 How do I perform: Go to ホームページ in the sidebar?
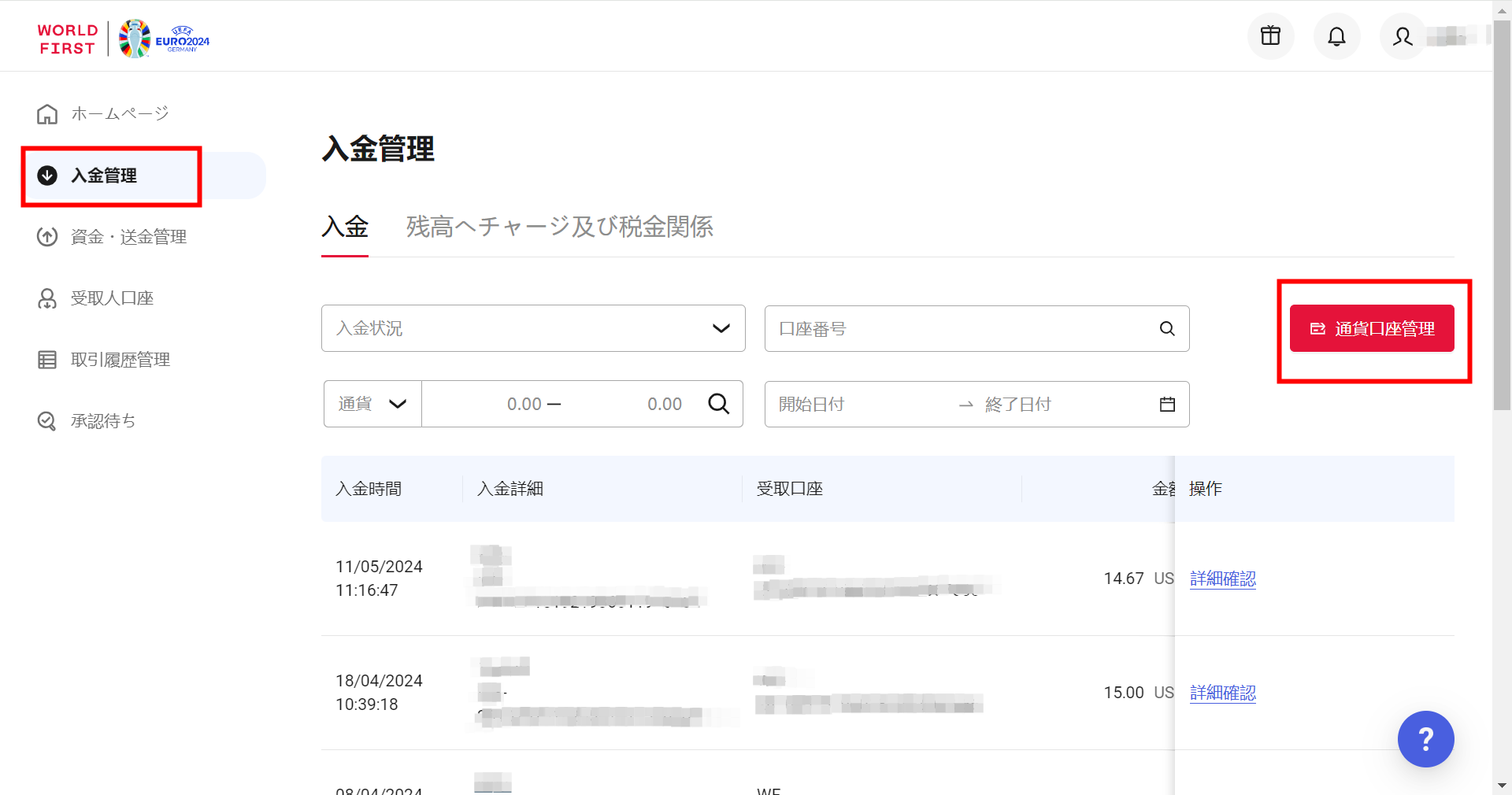120,114
